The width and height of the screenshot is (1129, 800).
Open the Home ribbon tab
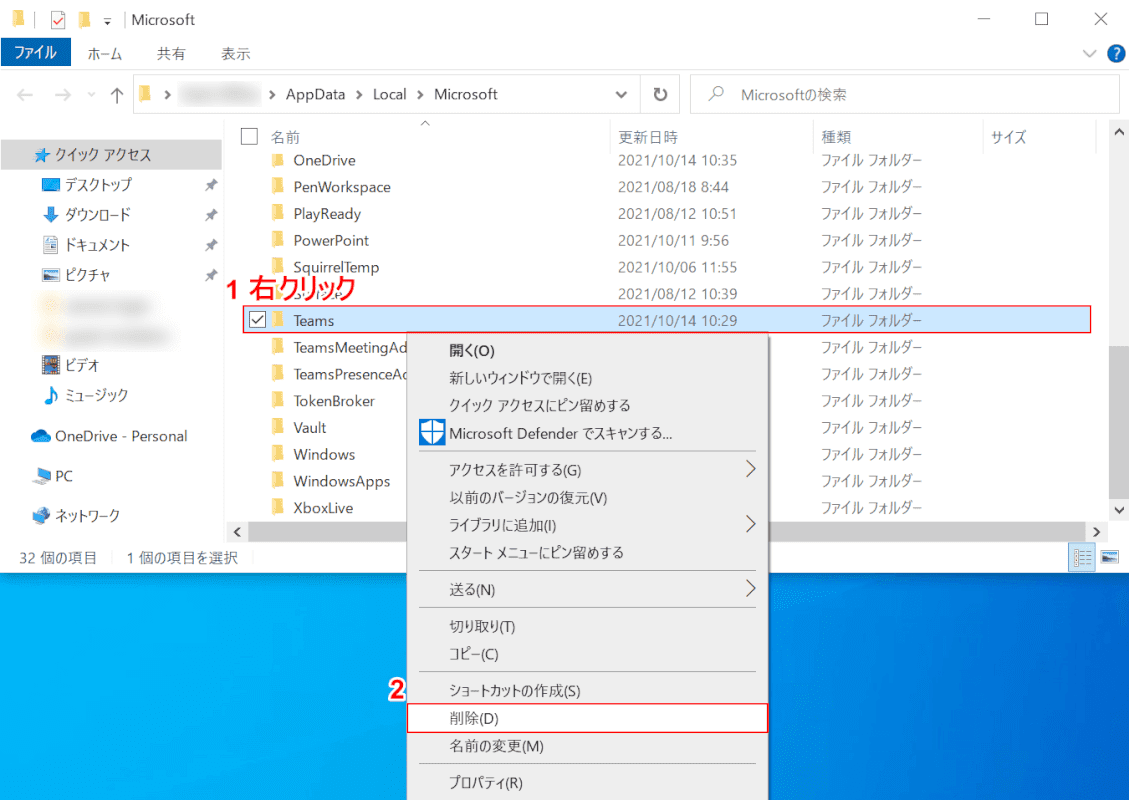point(105,53)
